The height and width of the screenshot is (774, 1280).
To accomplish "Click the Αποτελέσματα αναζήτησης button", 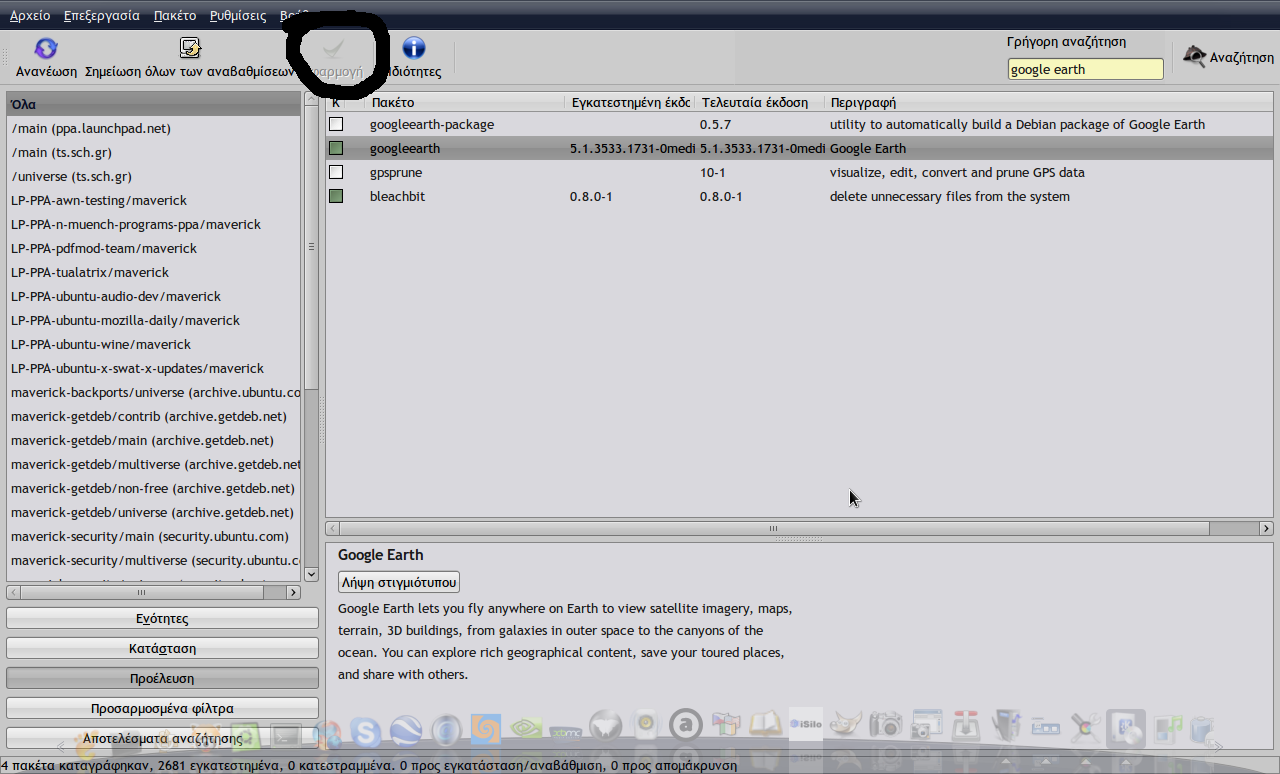I will click(162, 738).
